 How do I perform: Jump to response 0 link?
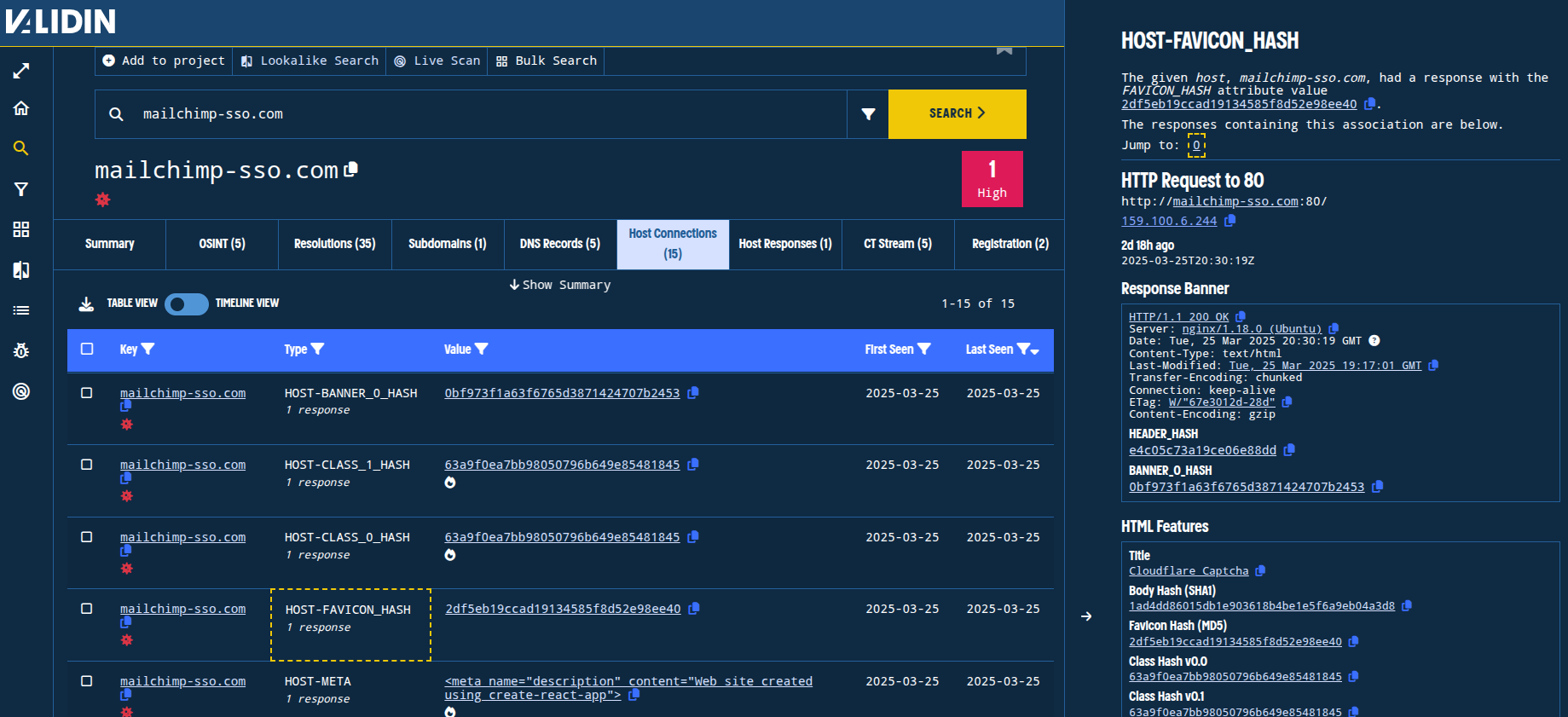[x=1196, y=145]
